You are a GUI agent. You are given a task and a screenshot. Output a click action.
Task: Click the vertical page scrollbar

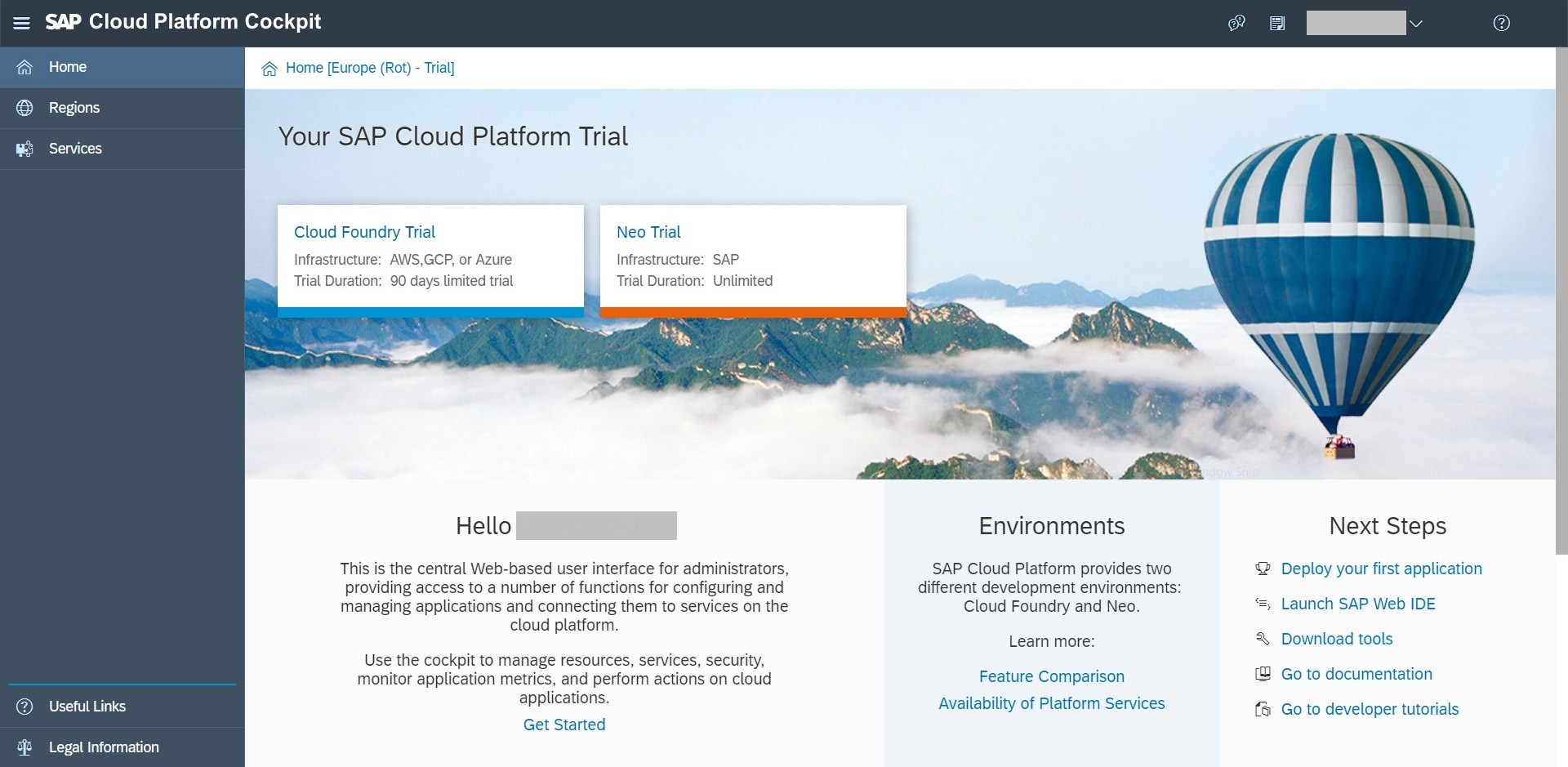point(1561,301)
